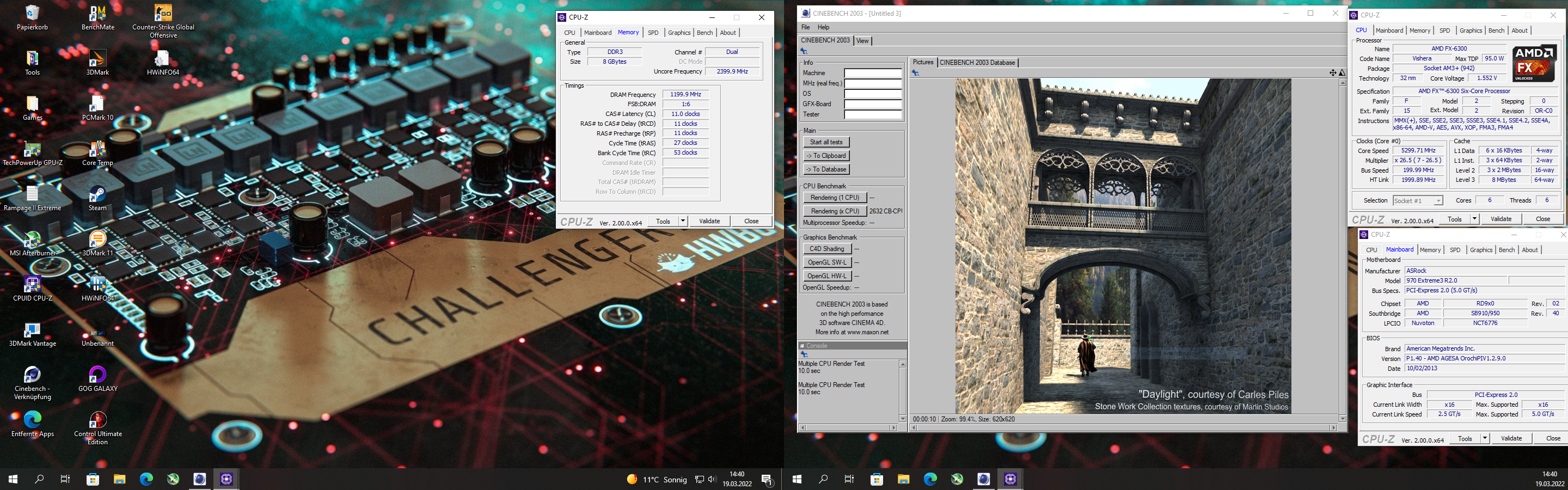Open Rampage II Extreme file icon
The height and width of the screenshot is (490, 1568).
[32, 198]
